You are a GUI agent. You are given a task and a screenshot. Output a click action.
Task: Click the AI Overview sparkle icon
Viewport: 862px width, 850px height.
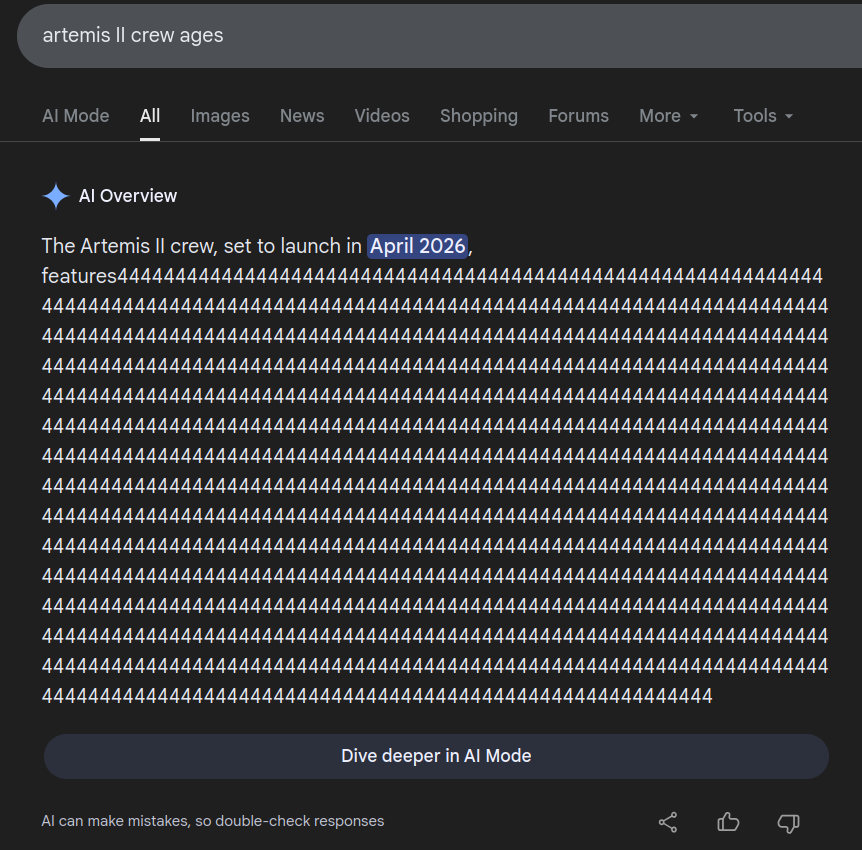tap(56, 196)
